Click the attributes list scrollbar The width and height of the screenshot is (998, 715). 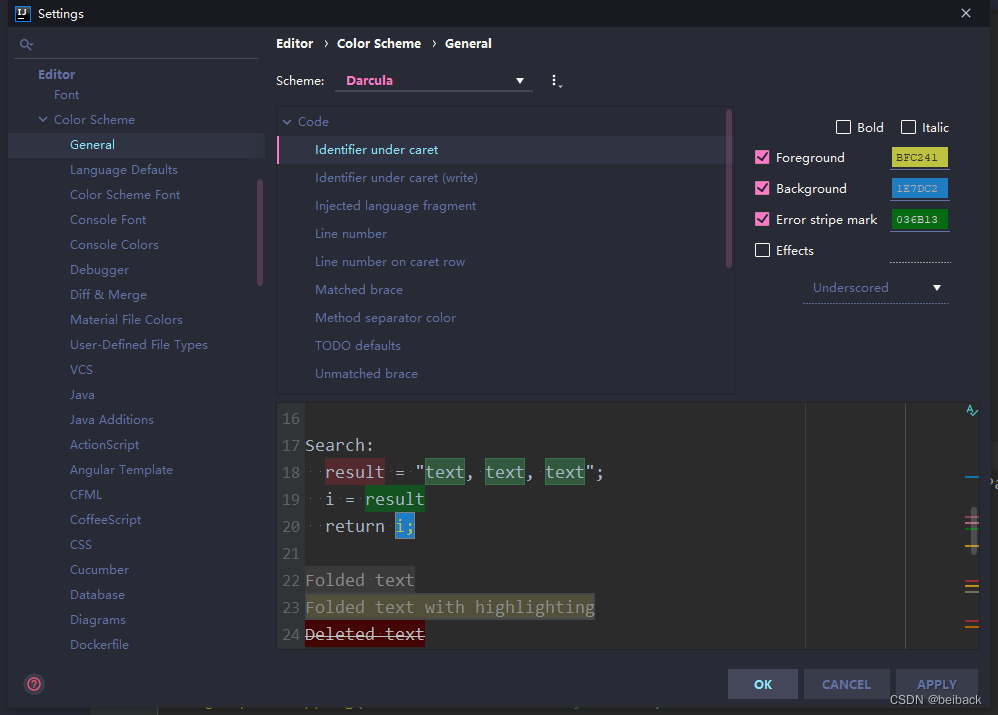tap(729, 188)
